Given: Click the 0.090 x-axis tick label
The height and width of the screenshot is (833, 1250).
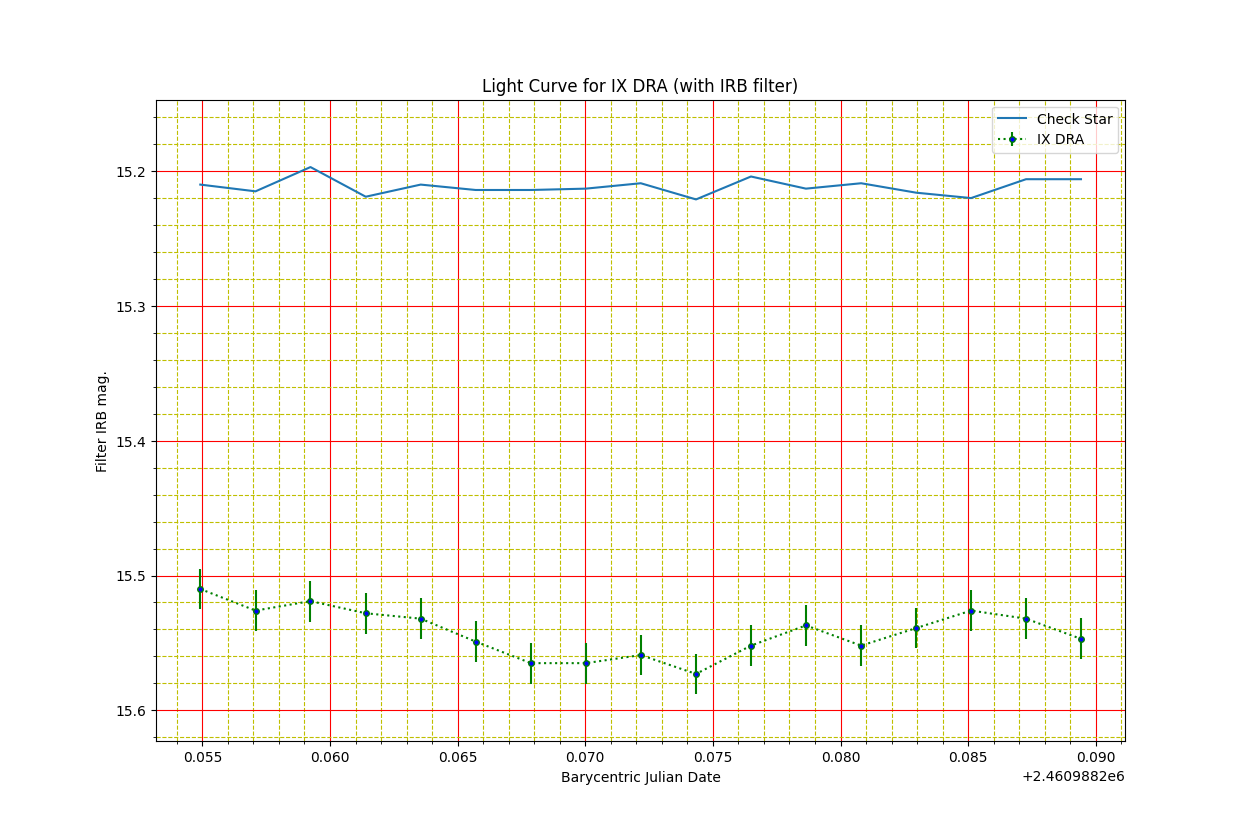Looking at the screenshot, I should [1096, 758].
